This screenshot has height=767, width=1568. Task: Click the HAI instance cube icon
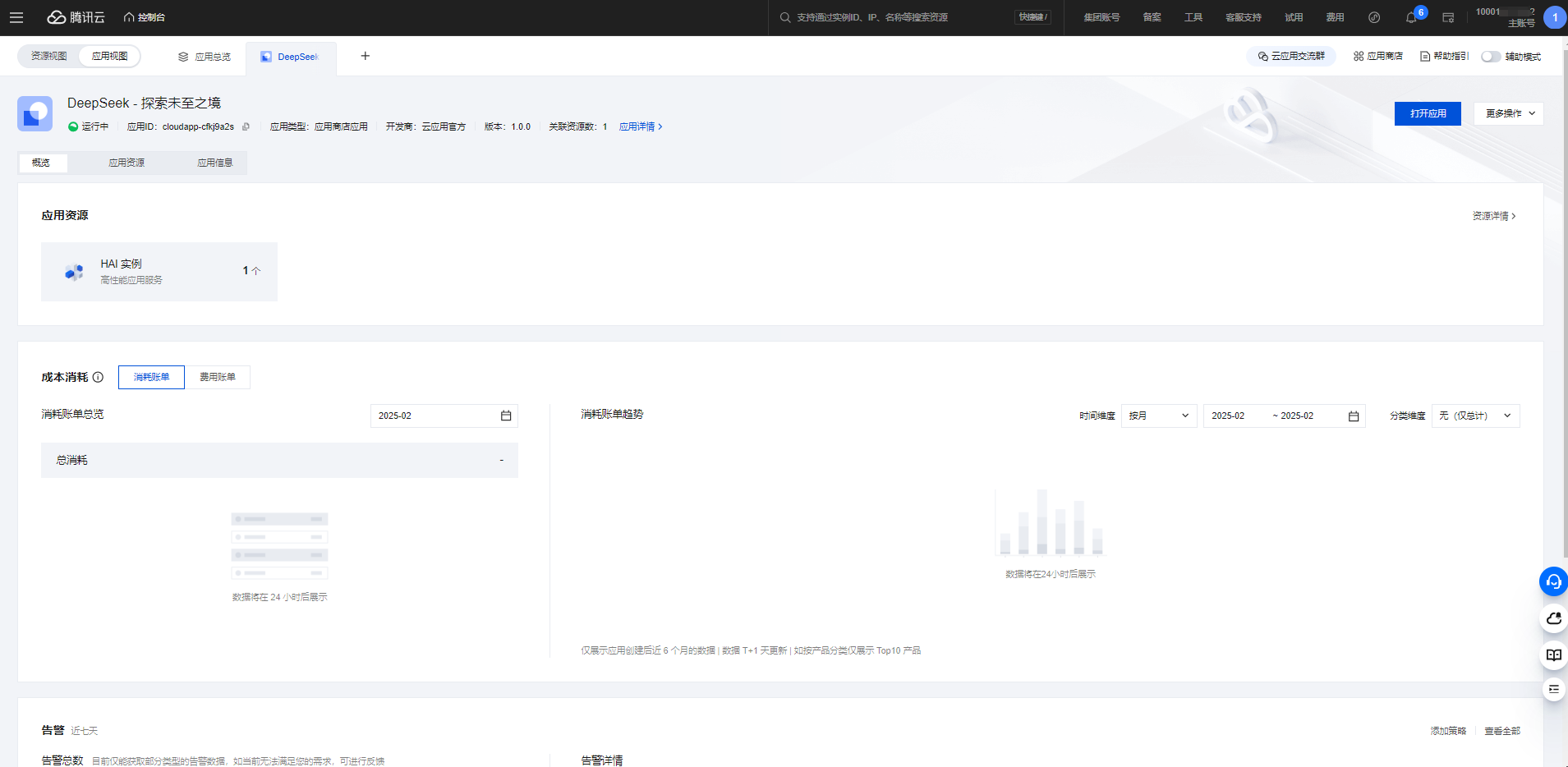click(74, 272)
